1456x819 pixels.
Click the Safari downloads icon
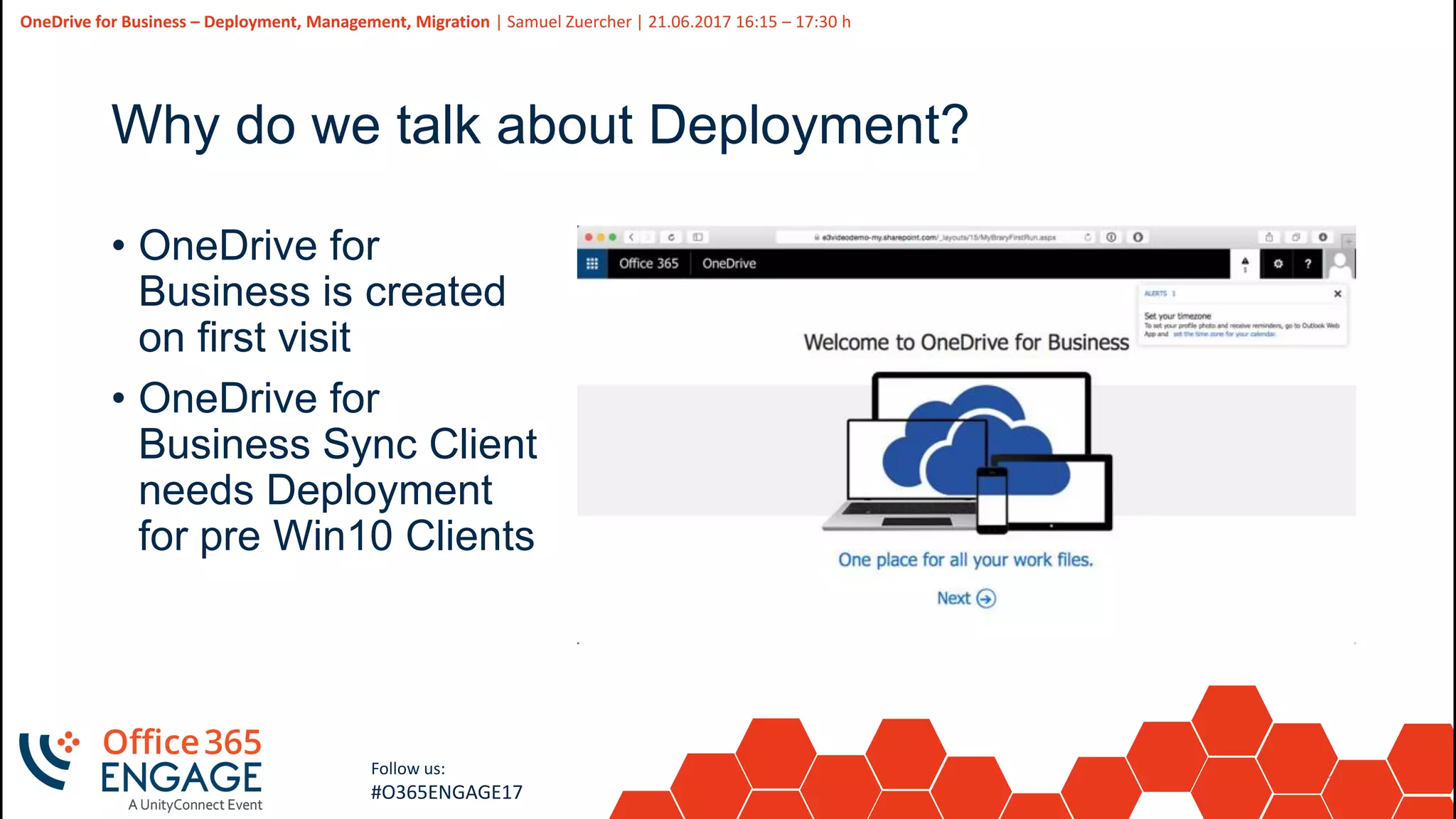tap(1323, 237)
